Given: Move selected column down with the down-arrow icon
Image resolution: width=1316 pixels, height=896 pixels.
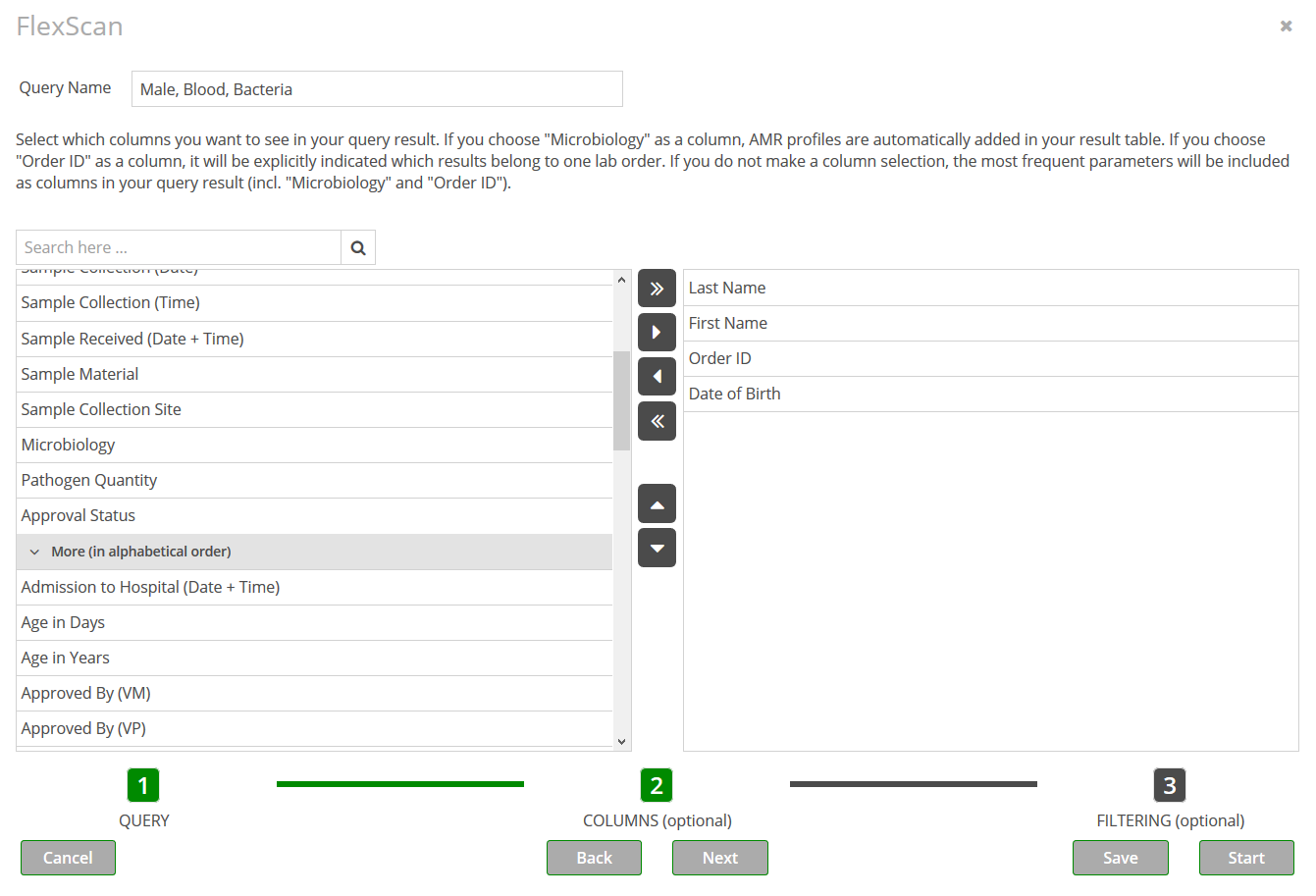Looking at the screenshot, I should [657, 548].
